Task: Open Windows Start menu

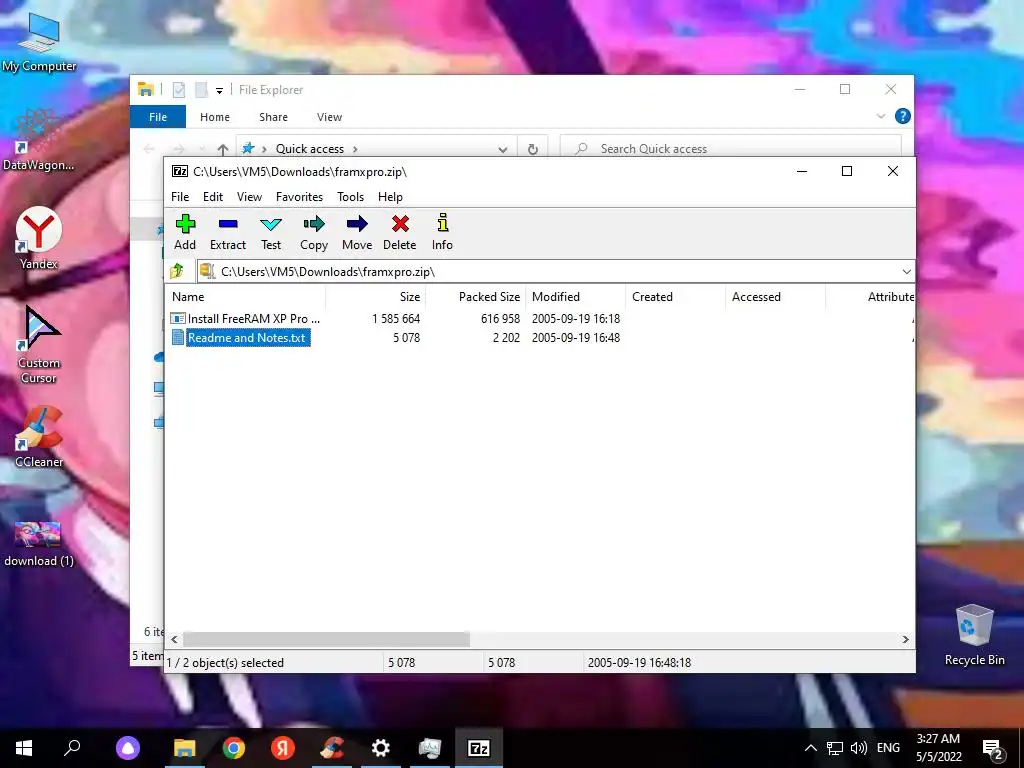Action: (x=24, y=748)
